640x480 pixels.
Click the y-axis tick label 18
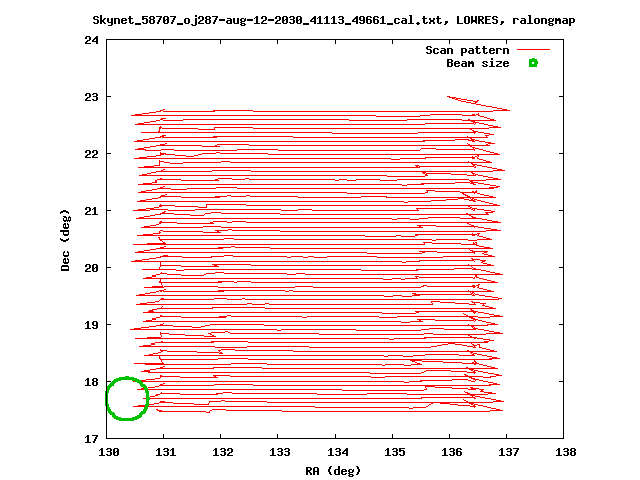coord(91,382)
